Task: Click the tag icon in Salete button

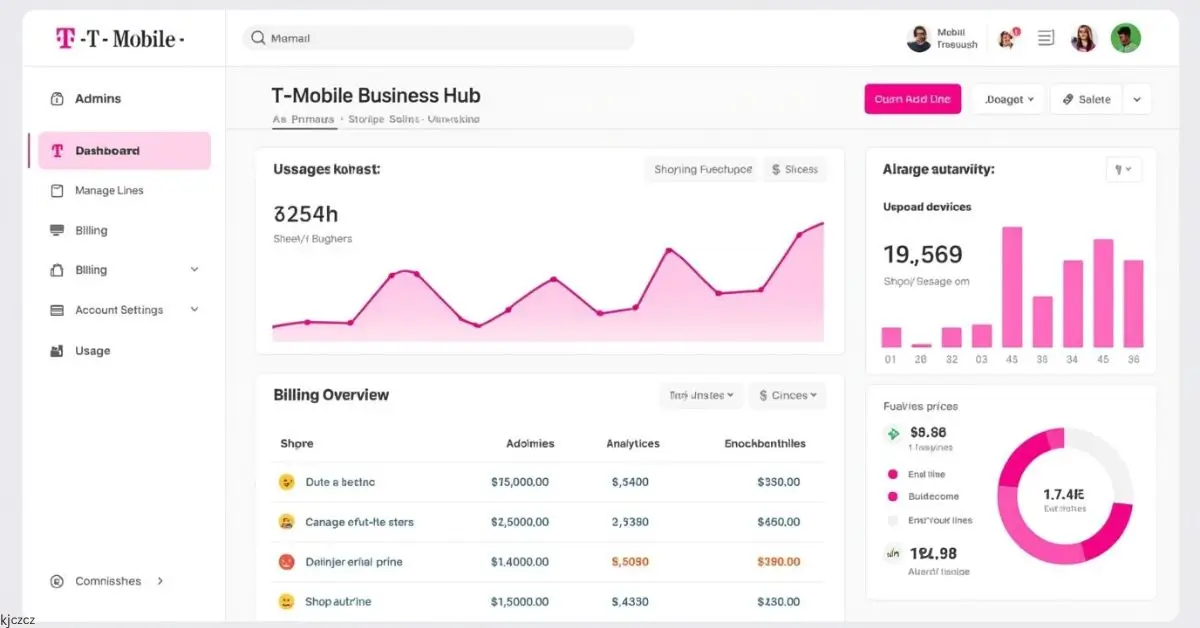Action: (x=1068, y=99)
